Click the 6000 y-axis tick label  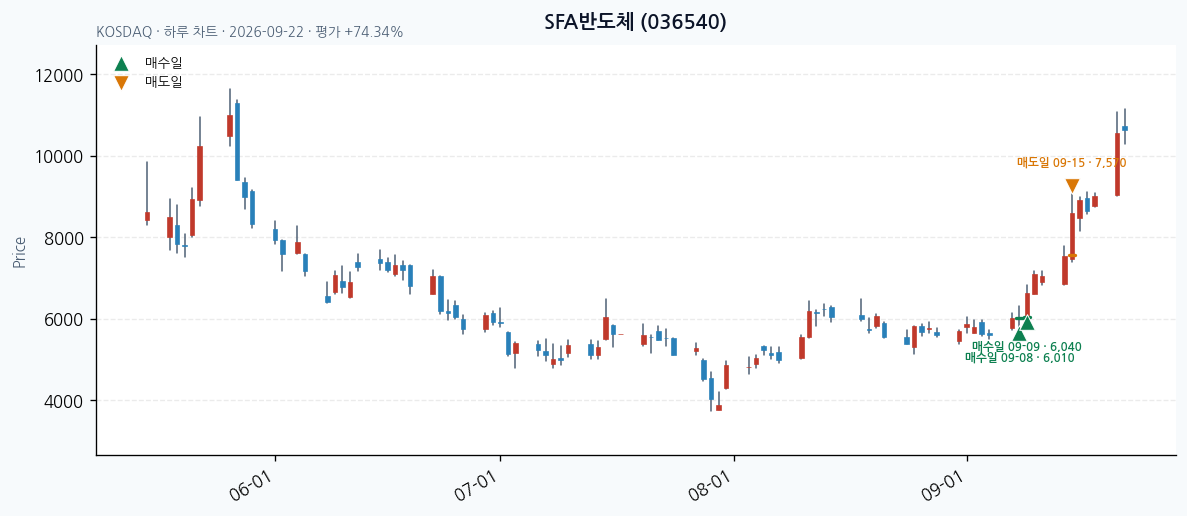click(x=64, y=319)
